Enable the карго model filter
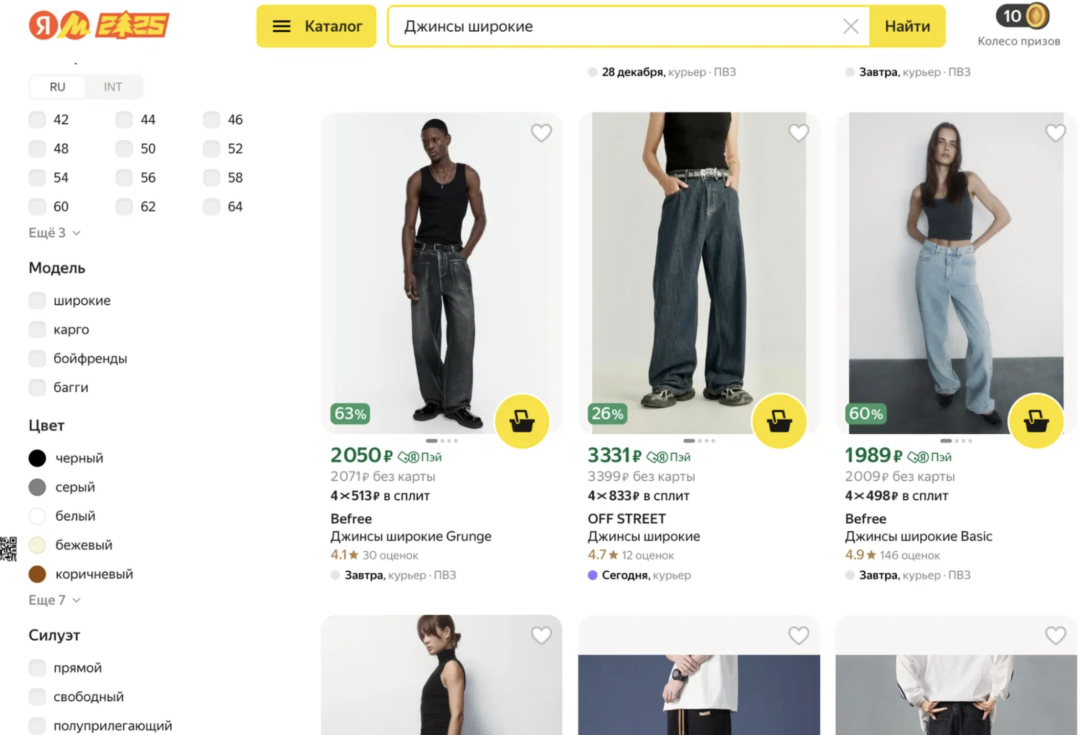 pos(38,330)
